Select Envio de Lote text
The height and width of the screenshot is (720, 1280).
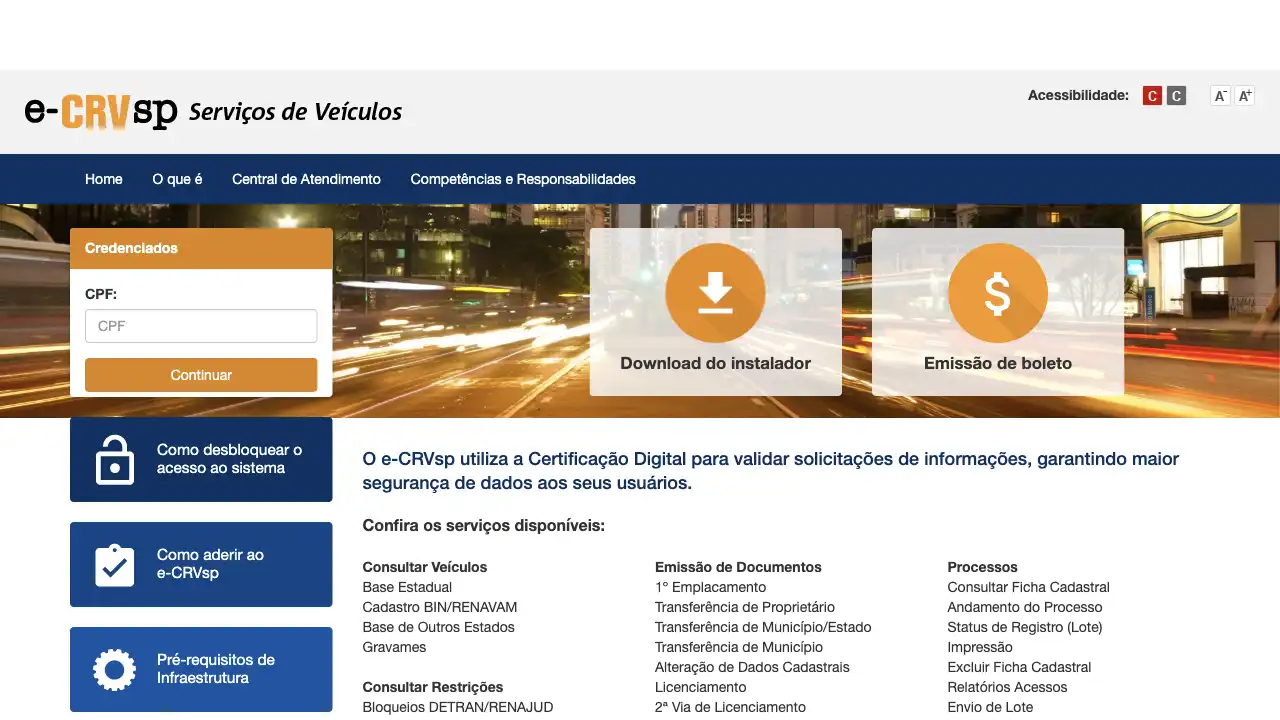tap(990, 707)
